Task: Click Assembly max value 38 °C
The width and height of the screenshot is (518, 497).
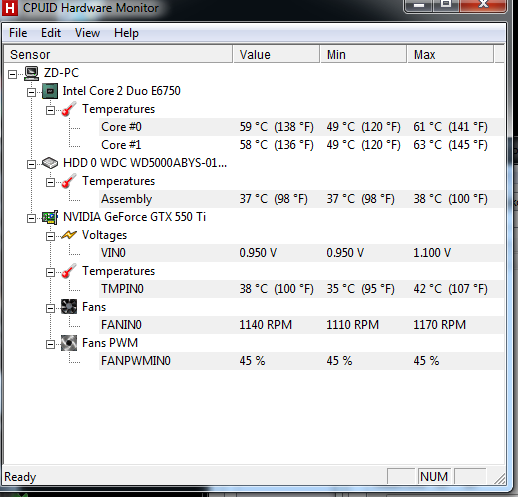Action: coord(450,199)
